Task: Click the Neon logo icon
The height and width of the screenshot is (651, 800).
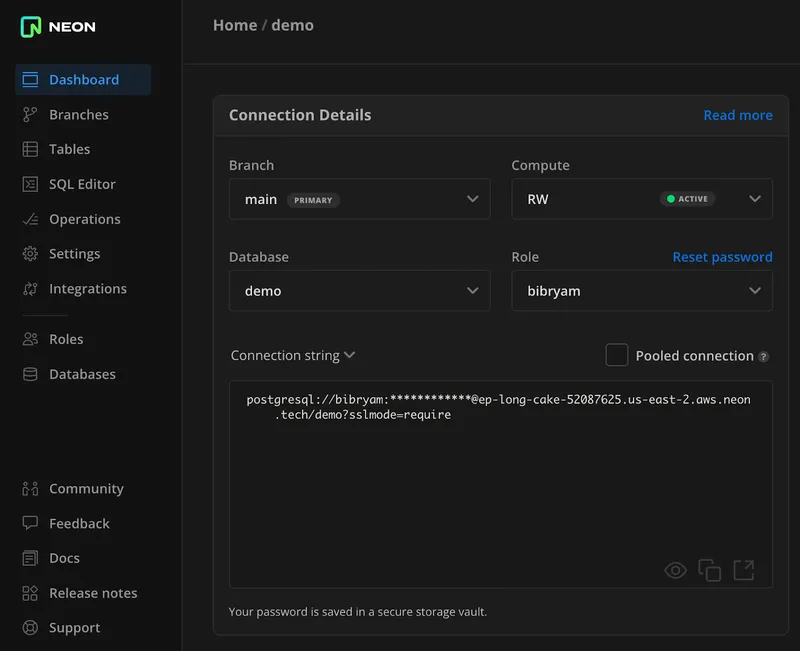Action: click(31, 27)
